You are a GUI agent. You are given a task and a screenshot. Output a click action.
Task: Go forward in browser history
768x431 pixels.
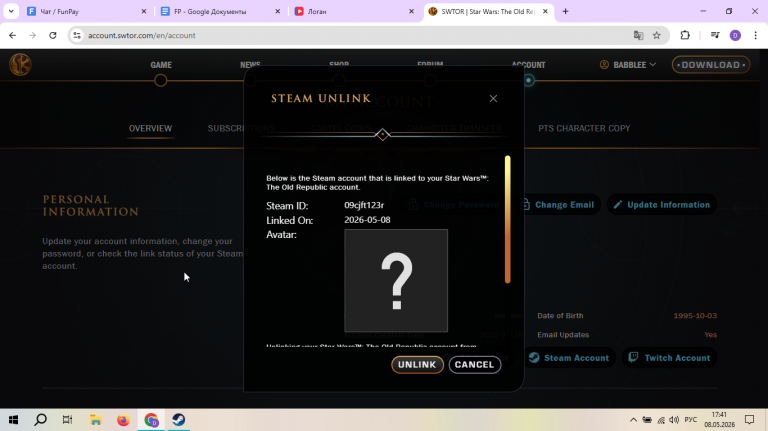(x=32, y=35)
